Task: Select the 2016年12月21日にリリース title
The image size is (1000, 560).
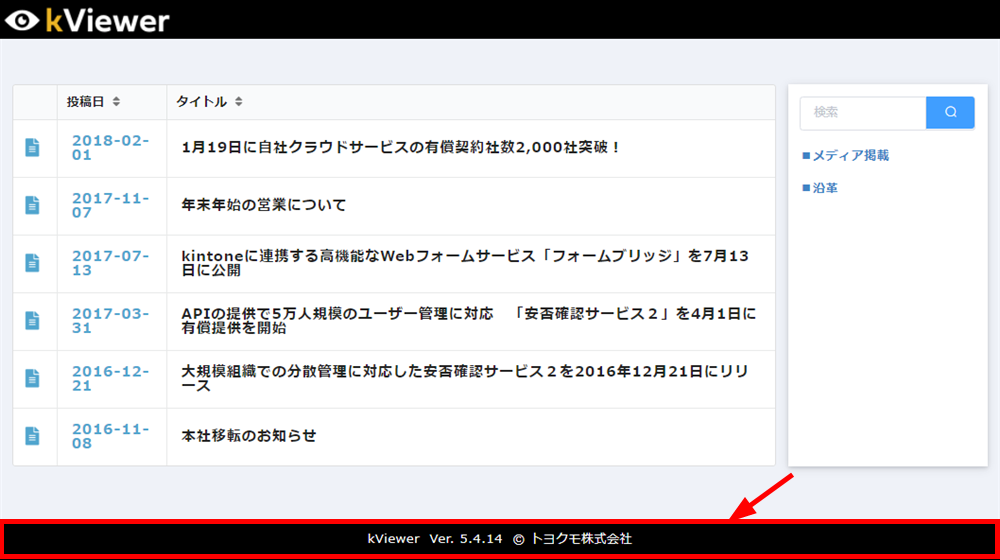Action: click(x=465, y=378)
